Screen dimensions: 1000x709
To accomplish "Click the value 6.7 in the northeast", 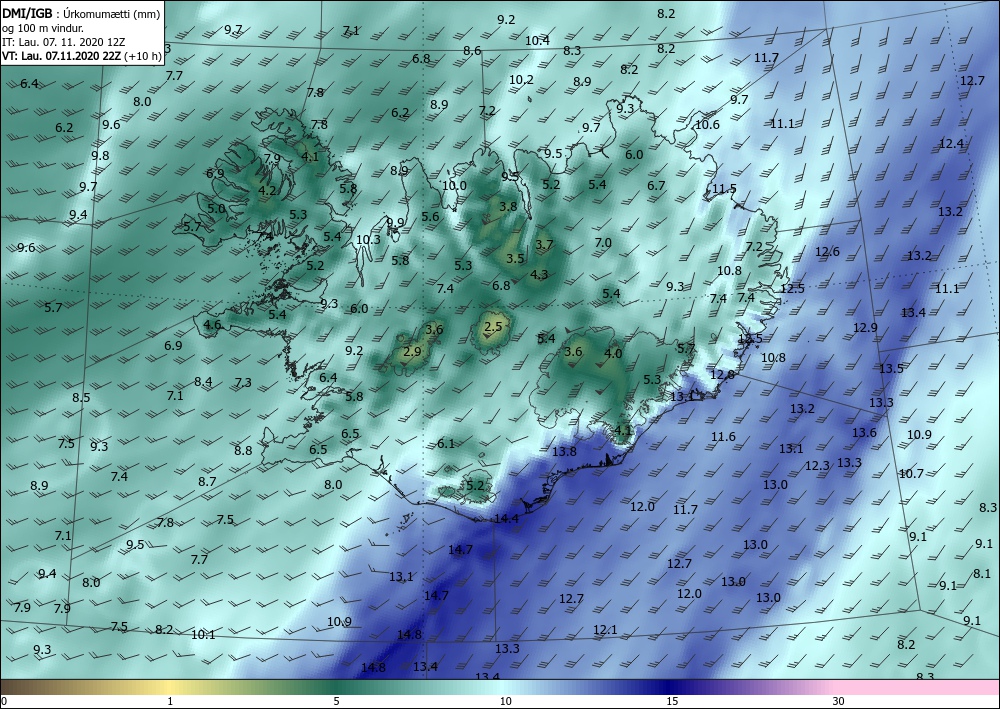I will (x=656, y=186).
